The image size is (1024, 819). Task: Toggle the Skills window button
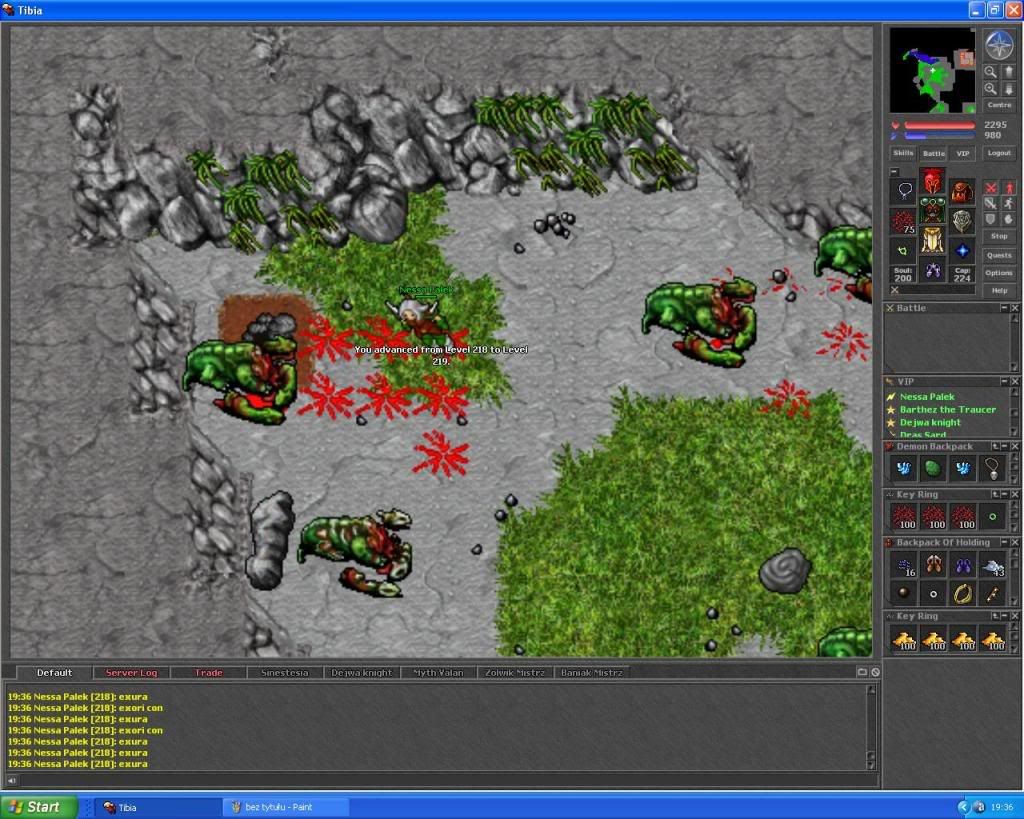[x=903, y=153]
